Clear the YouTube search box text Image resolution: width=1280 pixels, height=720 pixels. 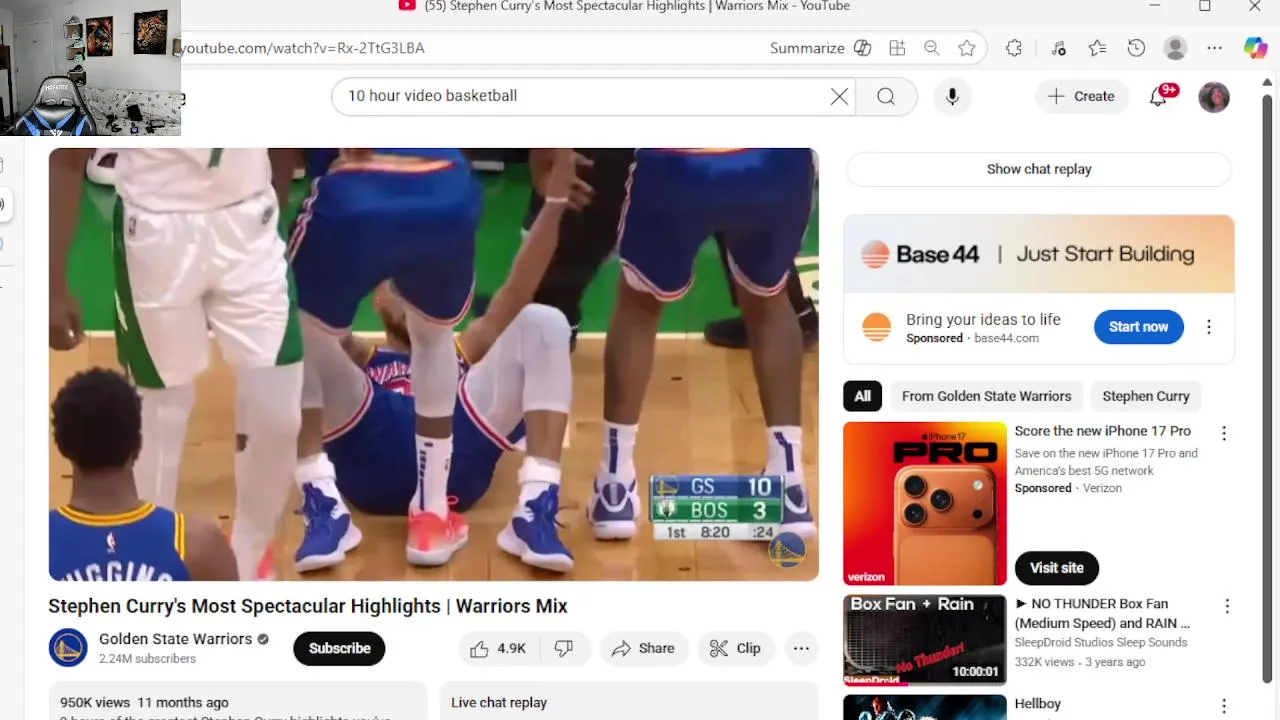[839, 96]
